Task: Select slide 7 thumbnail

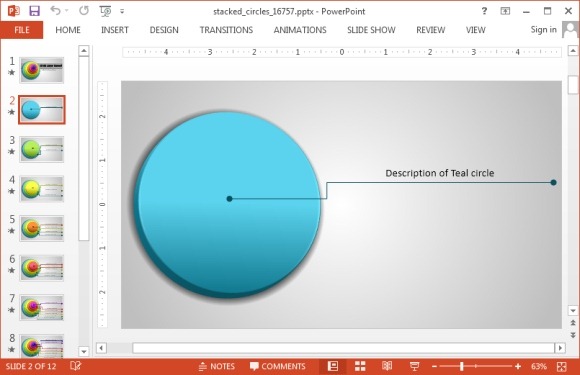Action: point(42,307)
